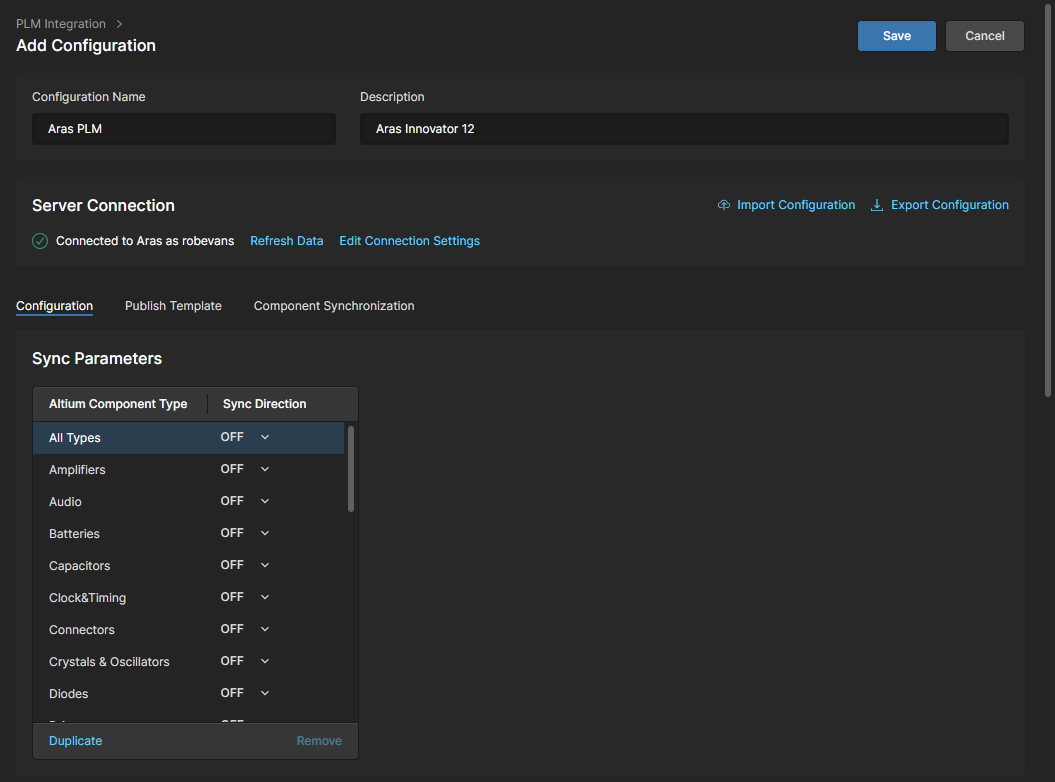Expand Connectors sync direction chevron
This screenshot has height=782, width=1055.
(265, 629)
